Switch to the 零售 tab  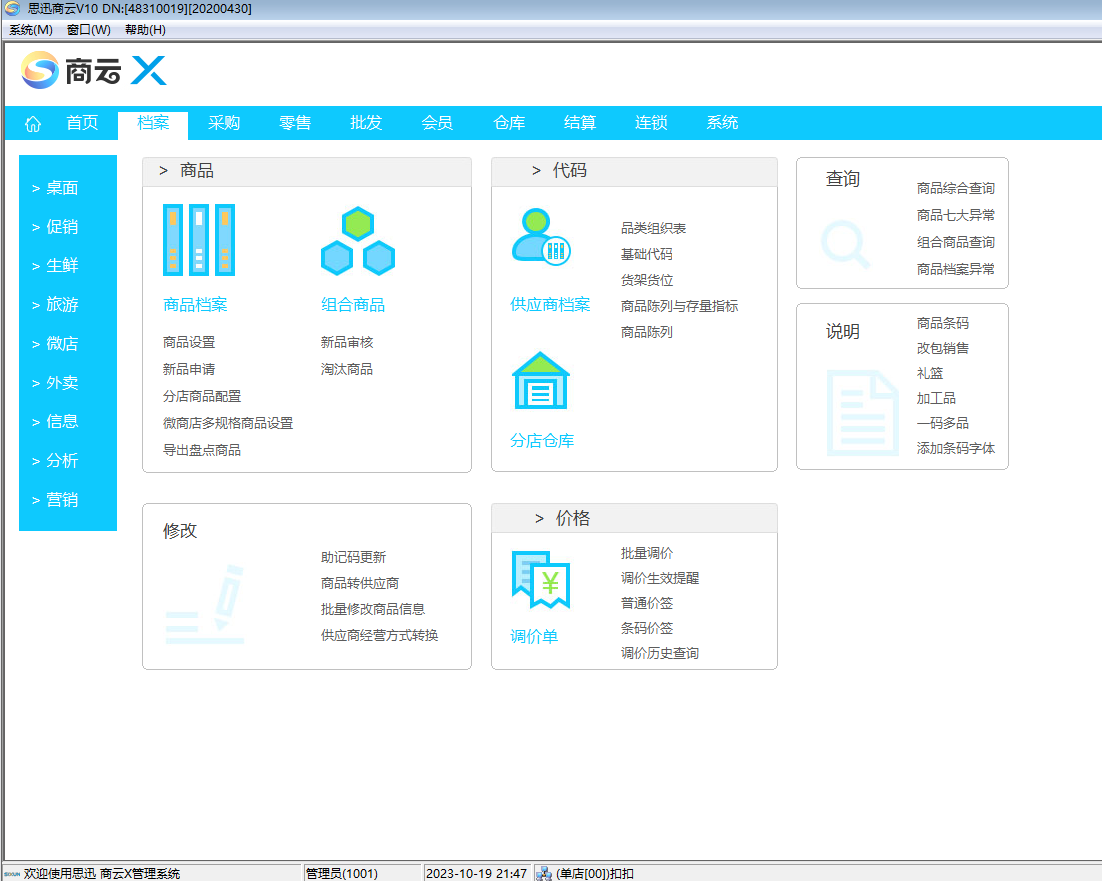coord(295,123)
